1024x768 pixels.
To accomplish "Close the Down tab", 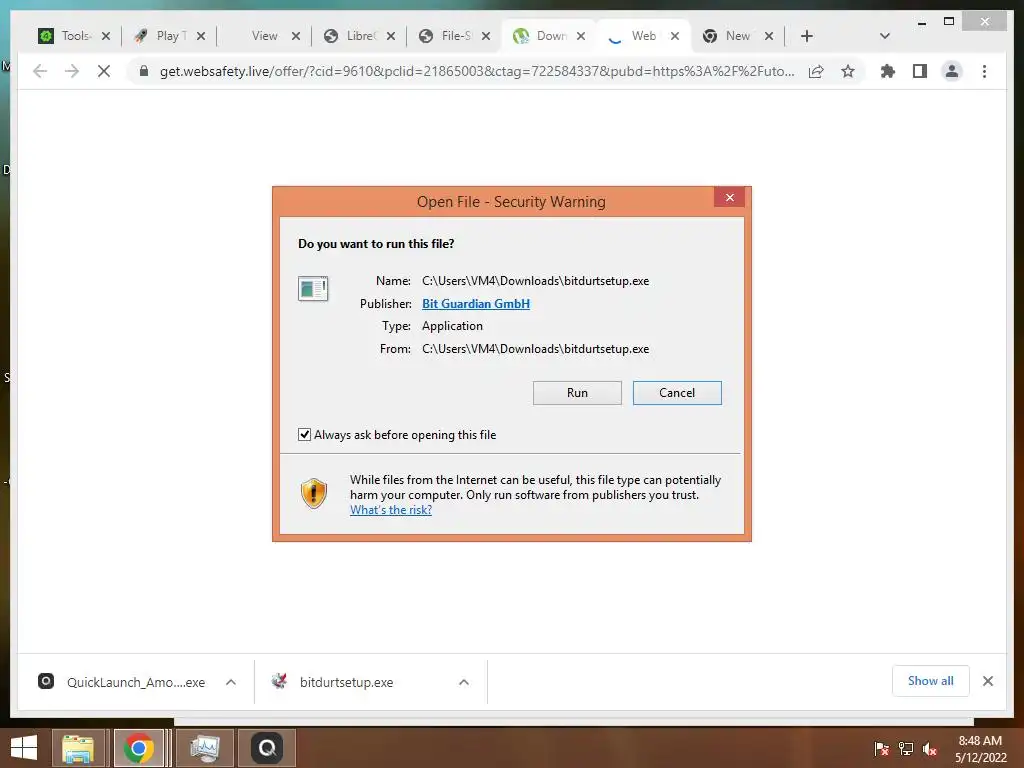I will (581, 36).
